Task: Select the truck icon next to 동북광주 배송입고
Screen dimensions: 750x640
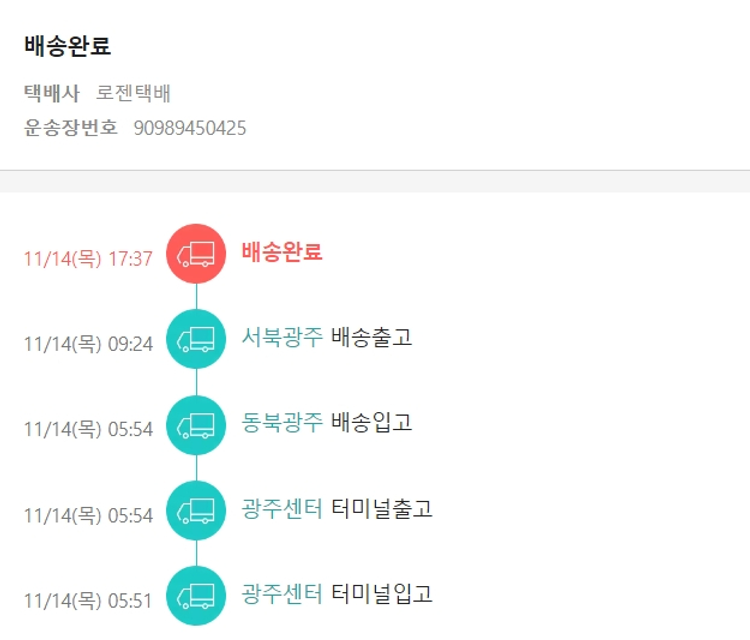Action: click(x=196, y=425)
